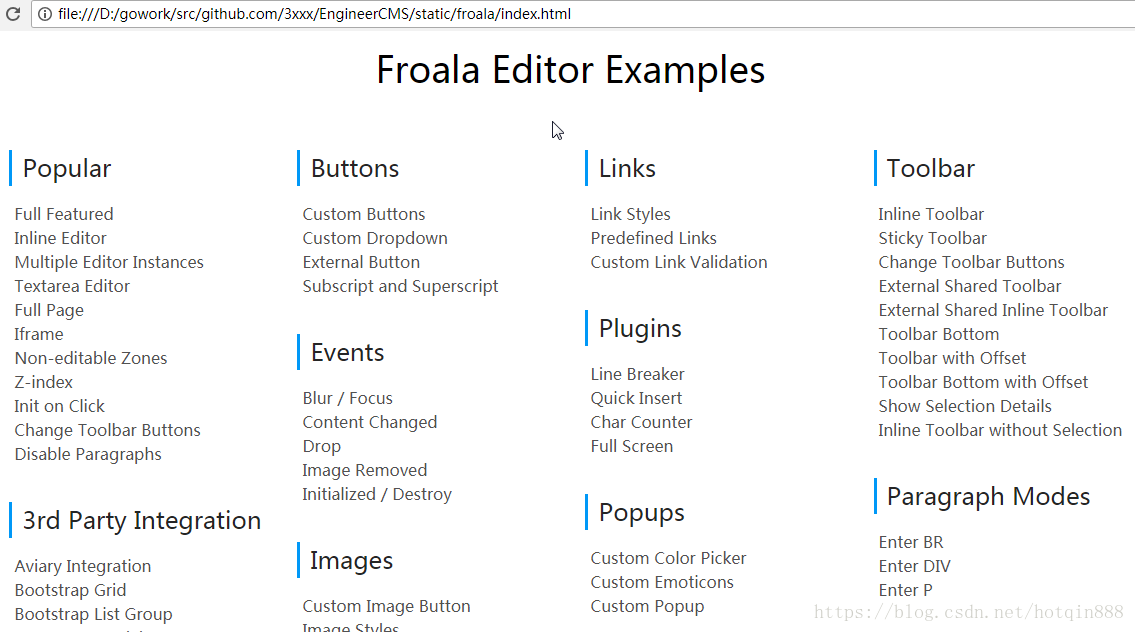The height and width of the screenshot is (632, 1135).
Task: Click the browser reload icon
Action: [x=13, y=14]
